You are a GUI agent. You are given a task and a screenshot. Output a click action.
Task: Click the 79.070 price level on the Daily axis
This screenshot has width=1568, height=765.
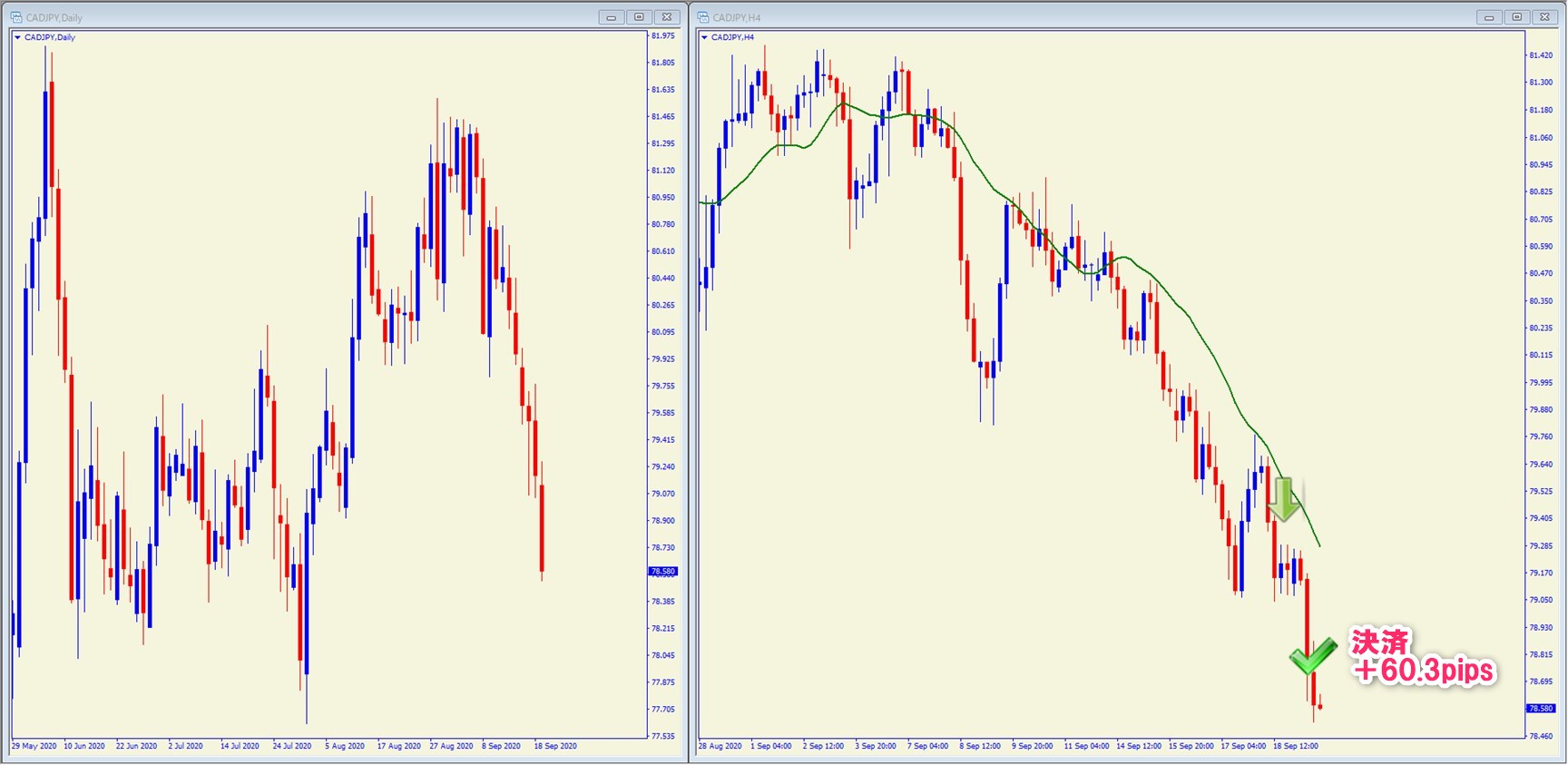pos(663,494)
